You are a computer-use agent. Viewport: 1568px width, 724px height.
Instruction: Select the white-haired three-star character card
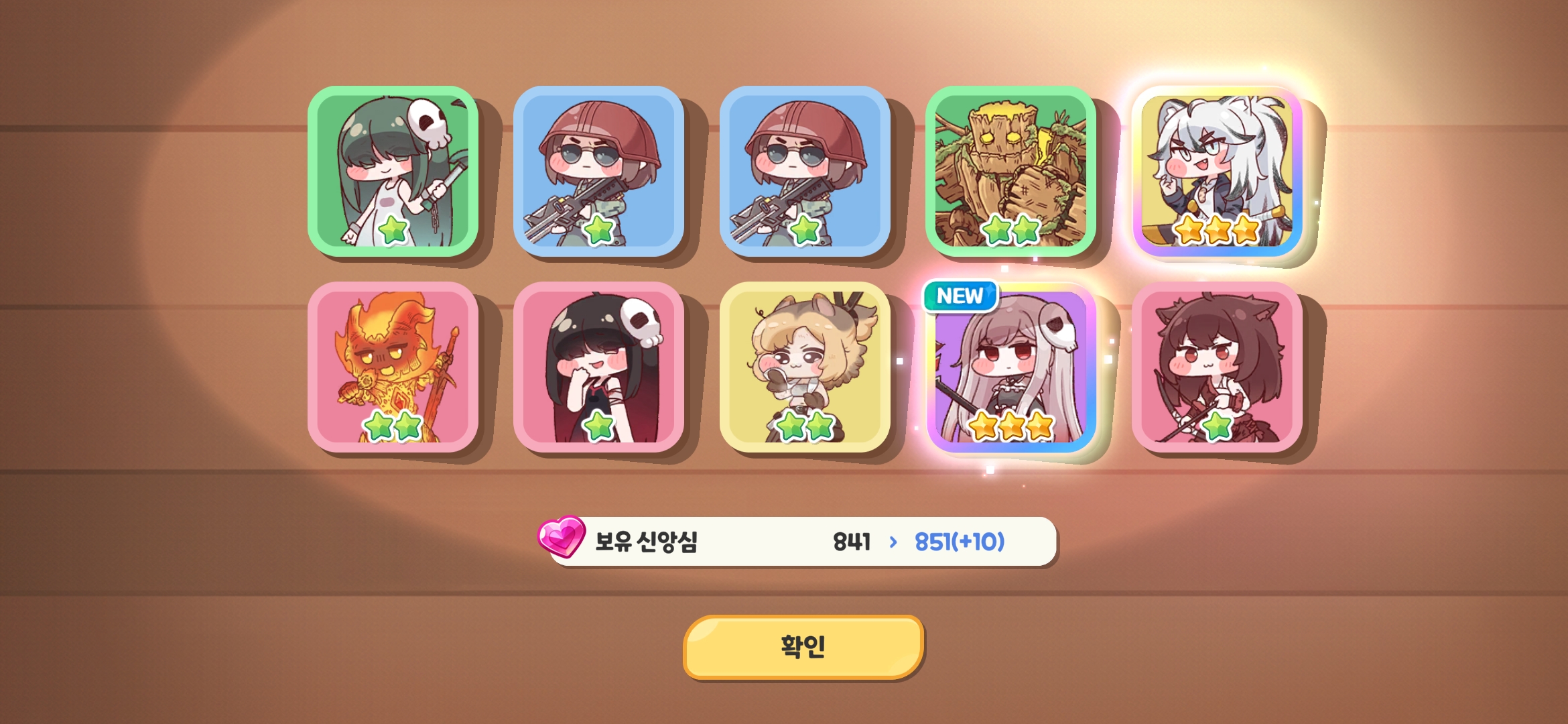(1217, 172)
